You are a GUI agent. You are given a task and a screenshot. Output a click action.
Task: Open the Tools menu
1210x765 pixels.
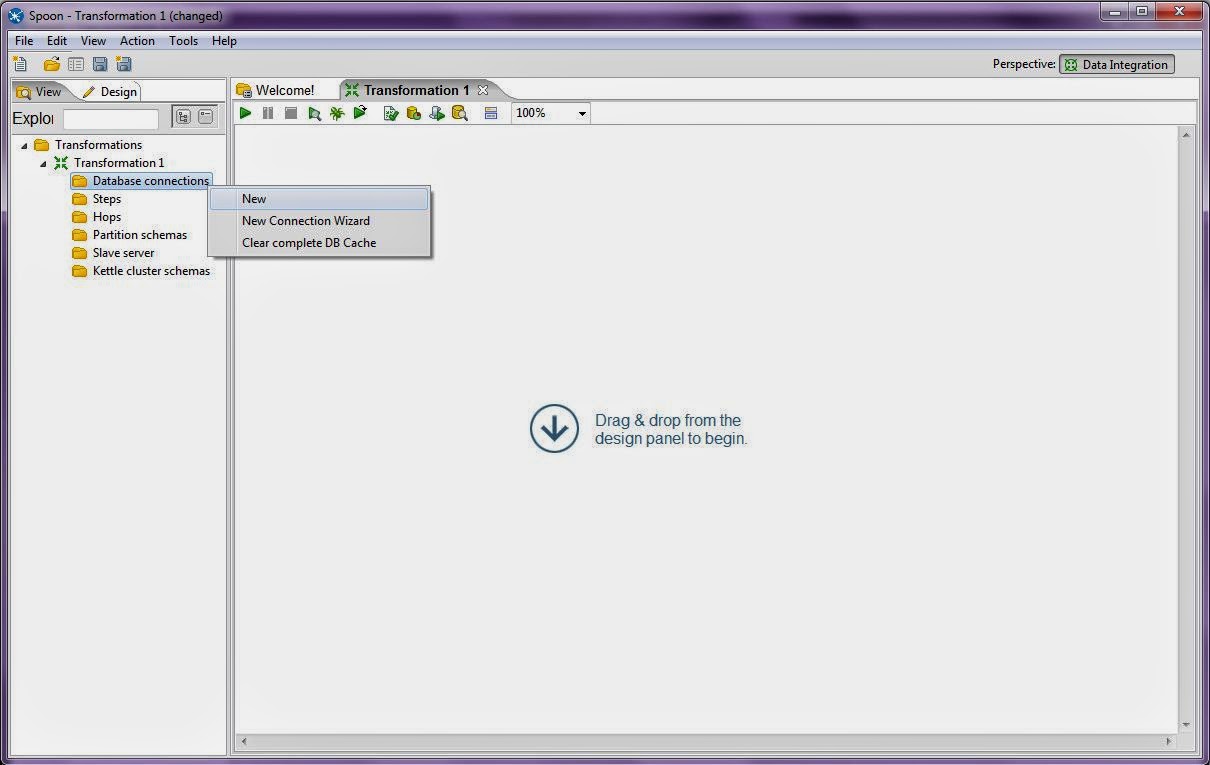(x=183, y=41)
